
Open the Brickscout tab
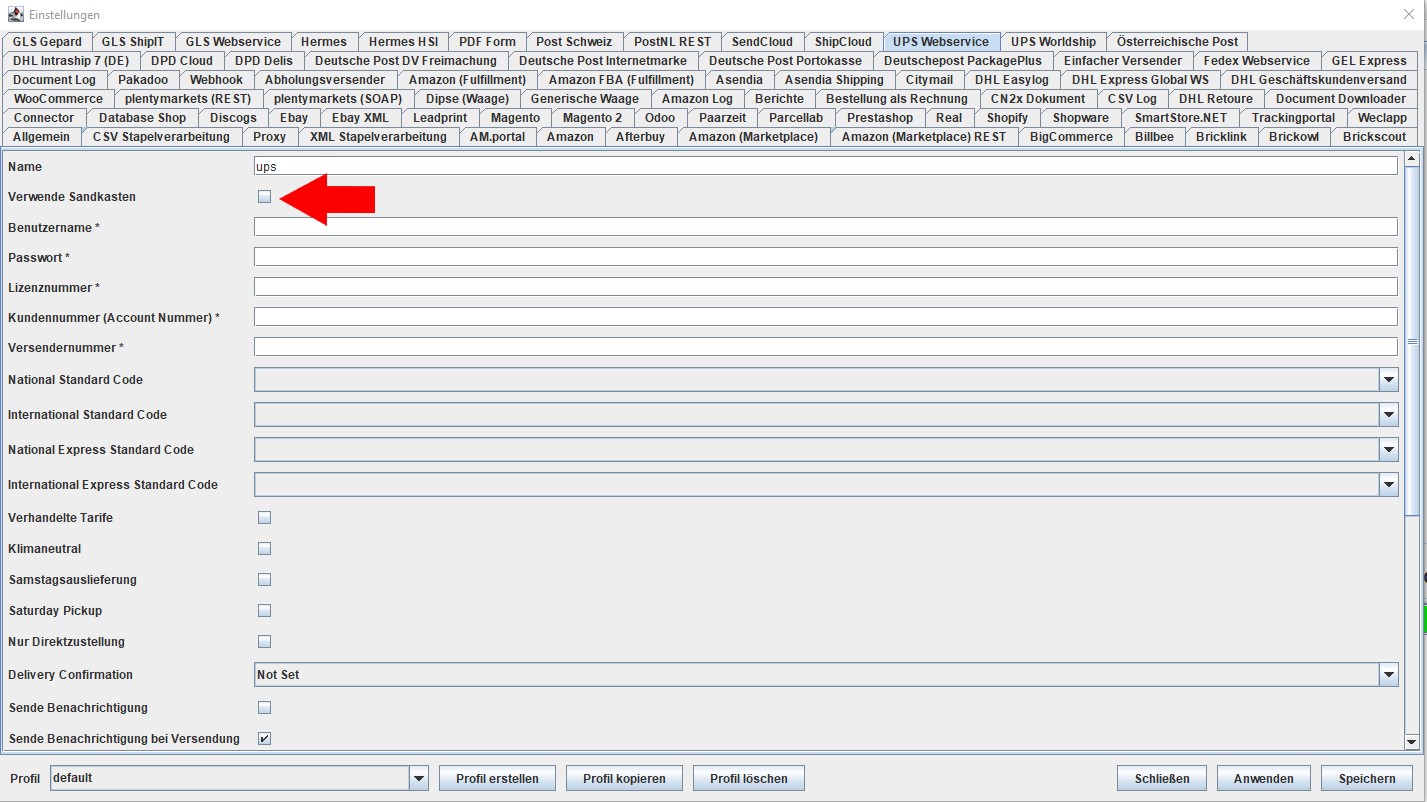click(1374, 137)
